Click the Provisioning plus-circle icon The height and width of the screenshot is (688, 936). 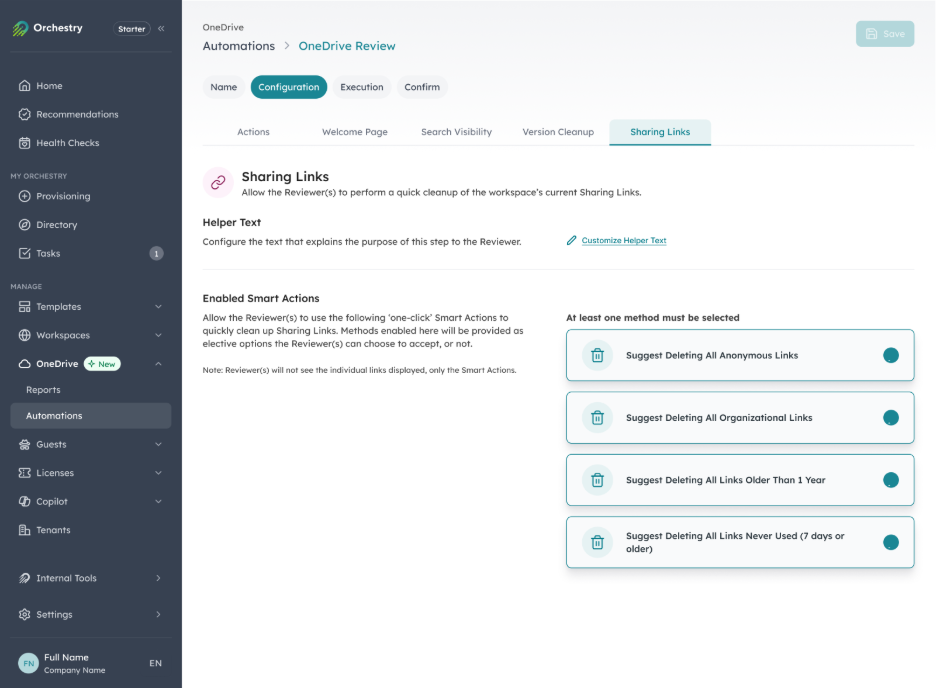[x=24, y=196]
